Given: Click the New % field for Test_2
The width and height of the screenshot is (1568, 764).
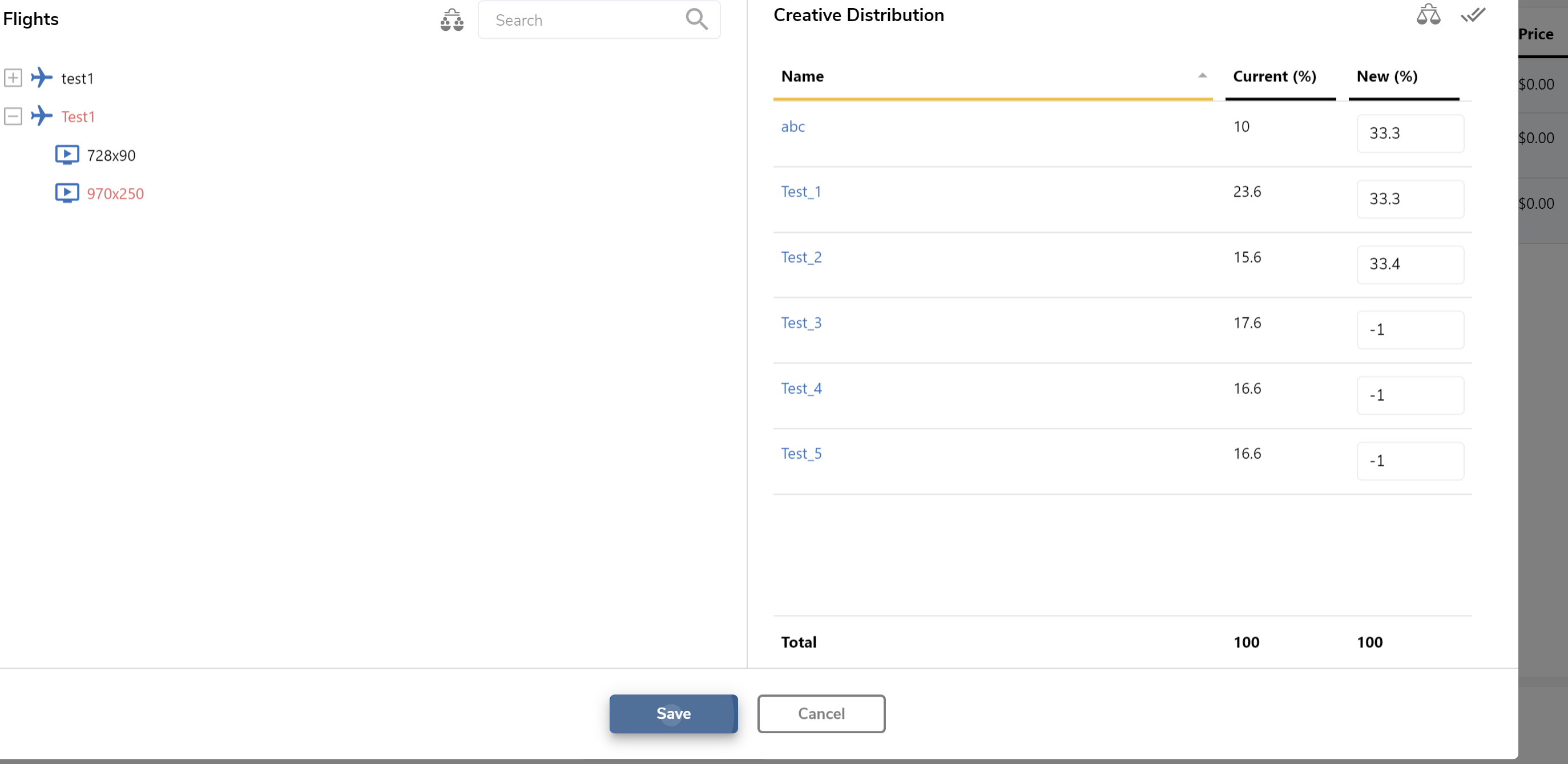Looking at the screenshot, I should 1410,264.
